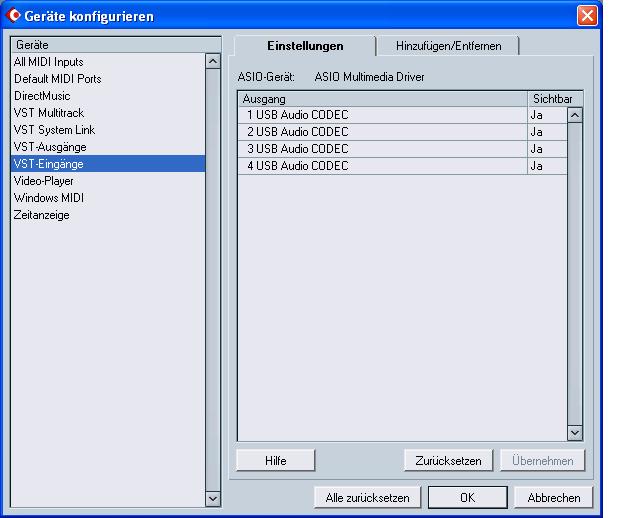The height and width of the screenshot is (518, 640).
Task: Click the Sichtbar column header
Action: [555, 99]
